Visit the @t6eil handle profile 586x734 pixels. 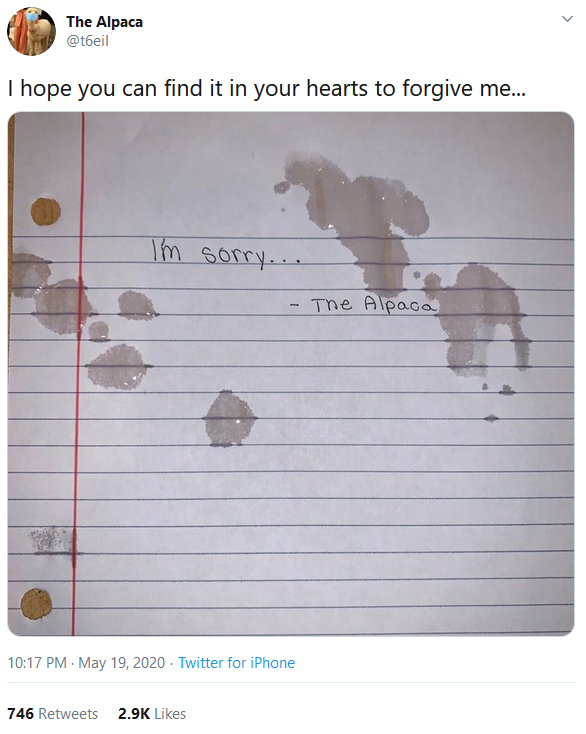pos(88,41)
